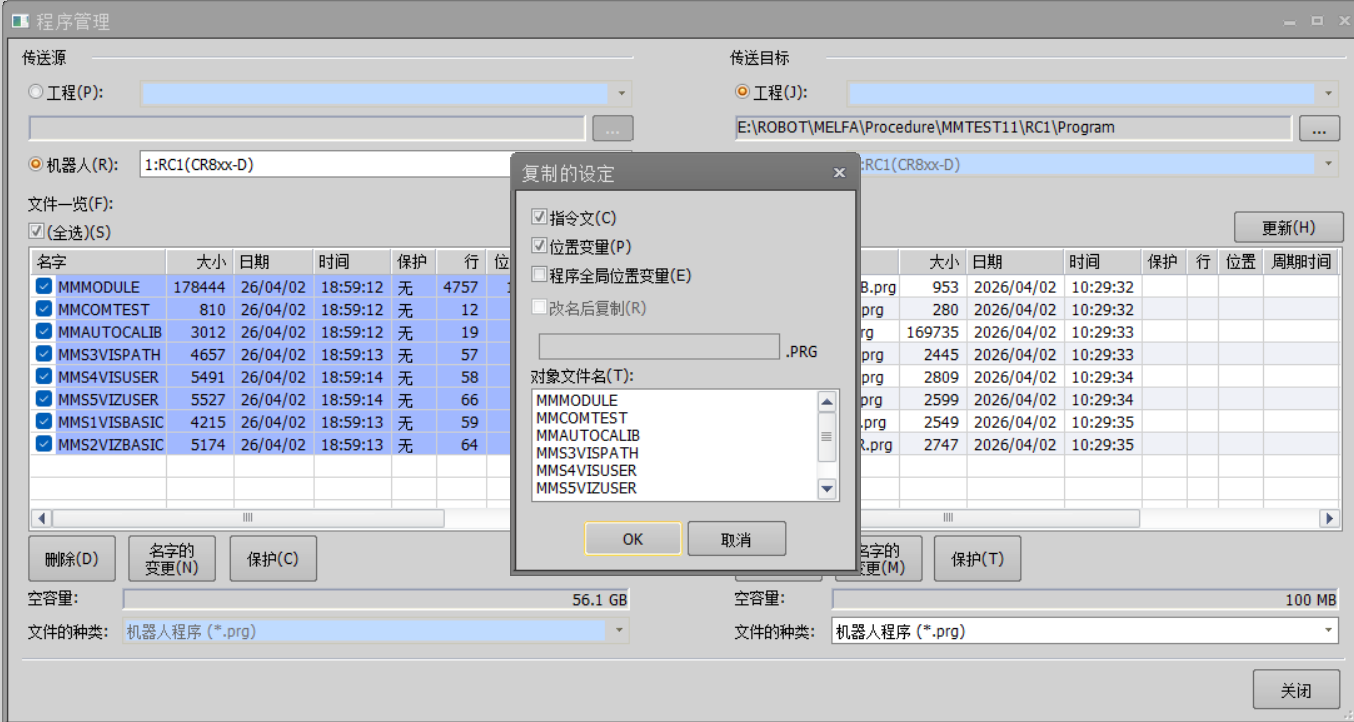Click scroll-down arrow in 对象文件名 list
1354x722 pixels.
pyautogui.click(x=826, y=487)
